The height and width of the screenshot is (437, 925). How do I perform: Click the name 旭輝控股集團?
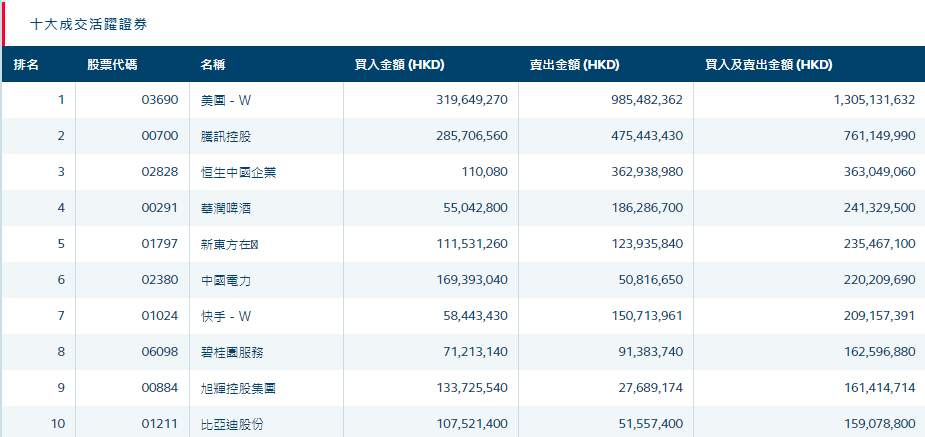point(238,388)
